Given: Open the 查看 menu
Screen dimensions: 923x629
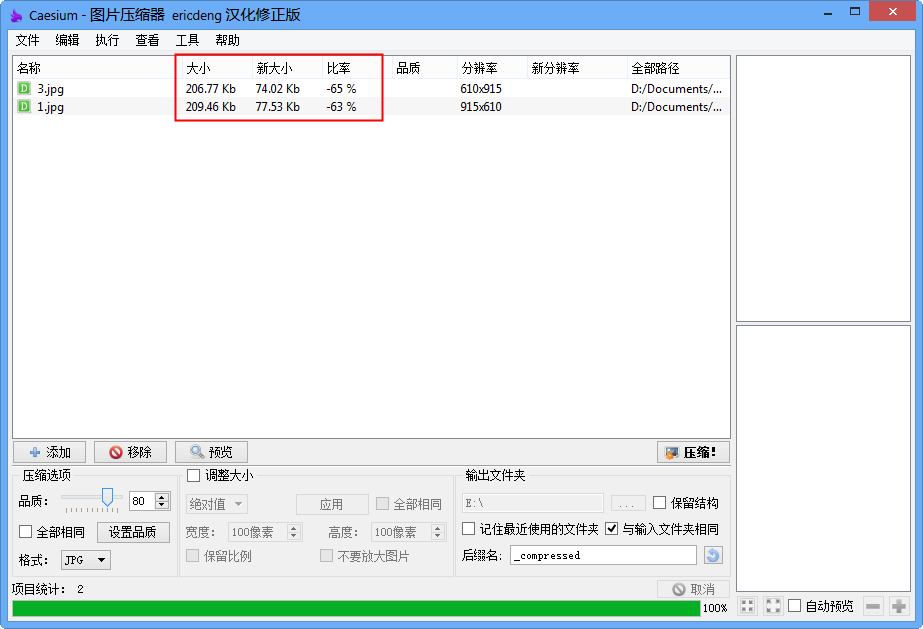Looking at the screenshot, I should pyautogui.click(x=147, y=40).
